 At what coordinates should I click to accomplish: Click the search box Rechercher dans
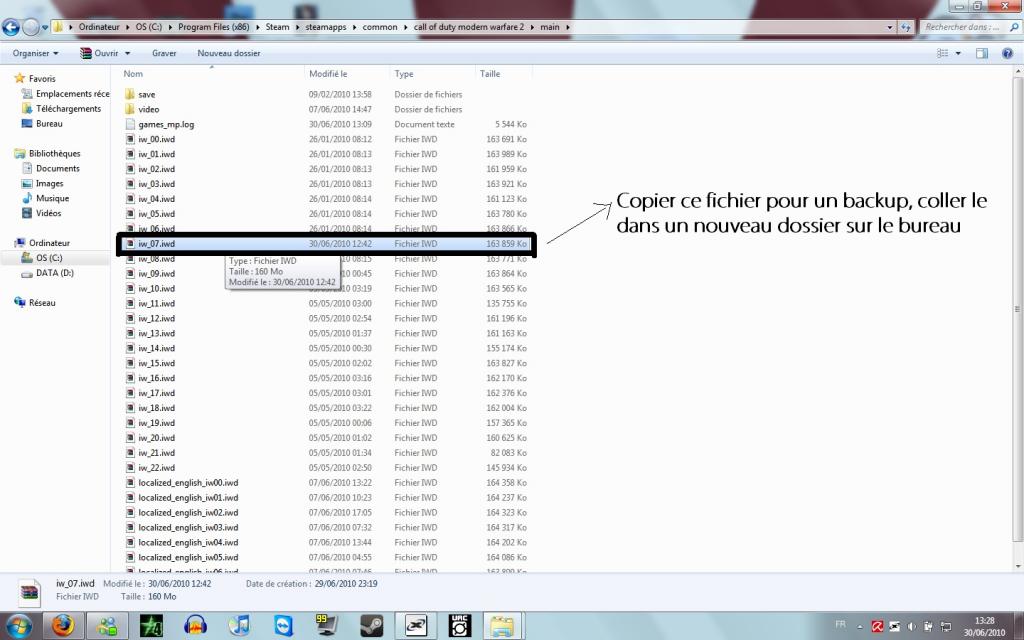(969, 27)
